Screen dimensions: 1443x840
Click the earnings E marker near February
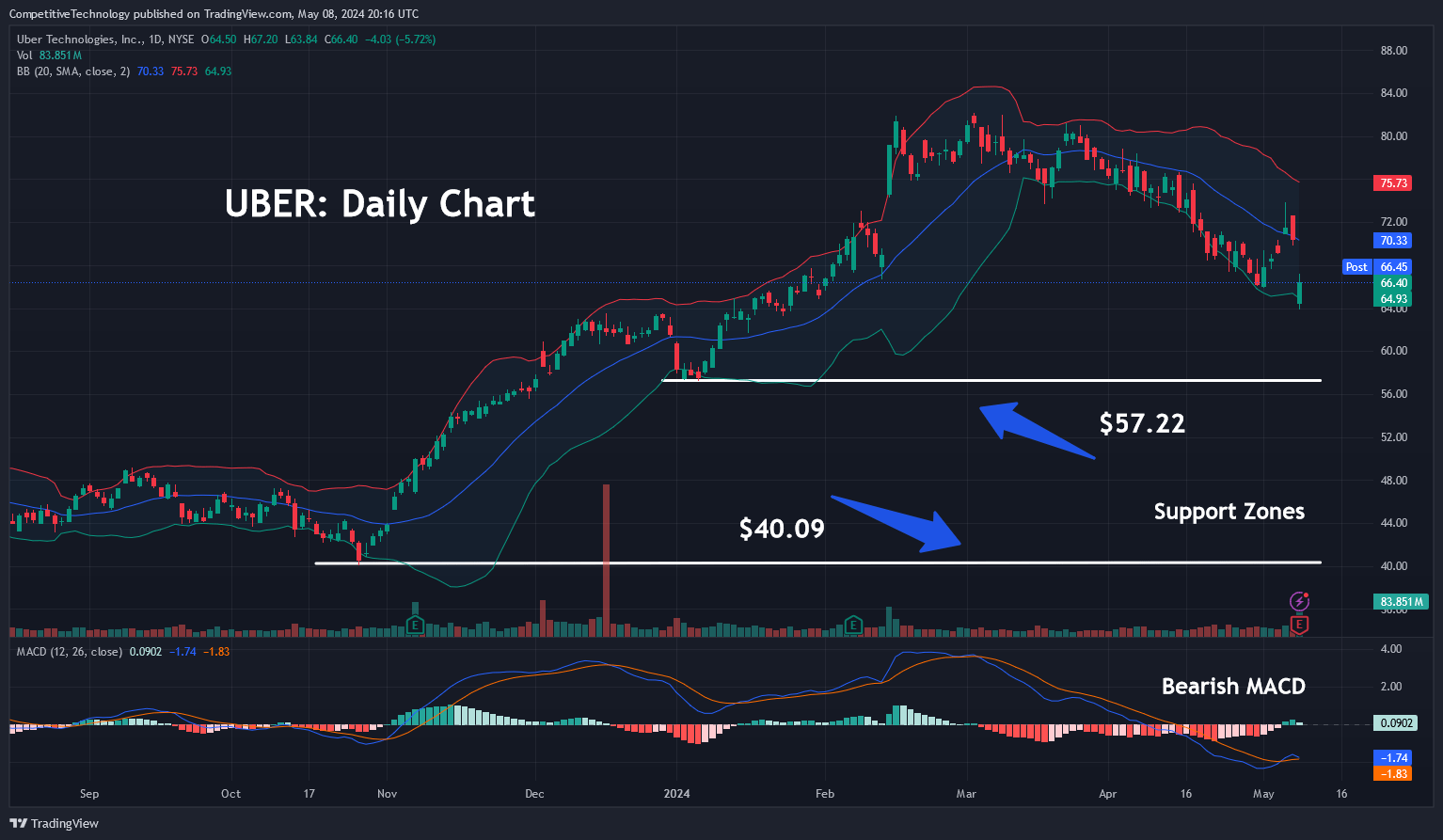852,625
